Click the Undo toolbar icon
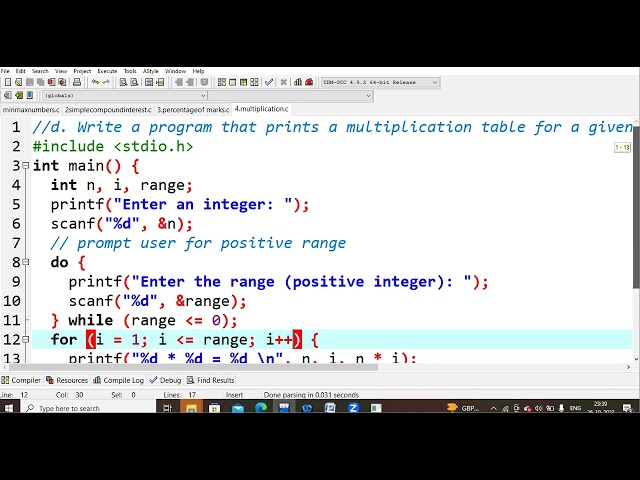Viewport: 640px width, 480px height. click(x=95, y=82)
